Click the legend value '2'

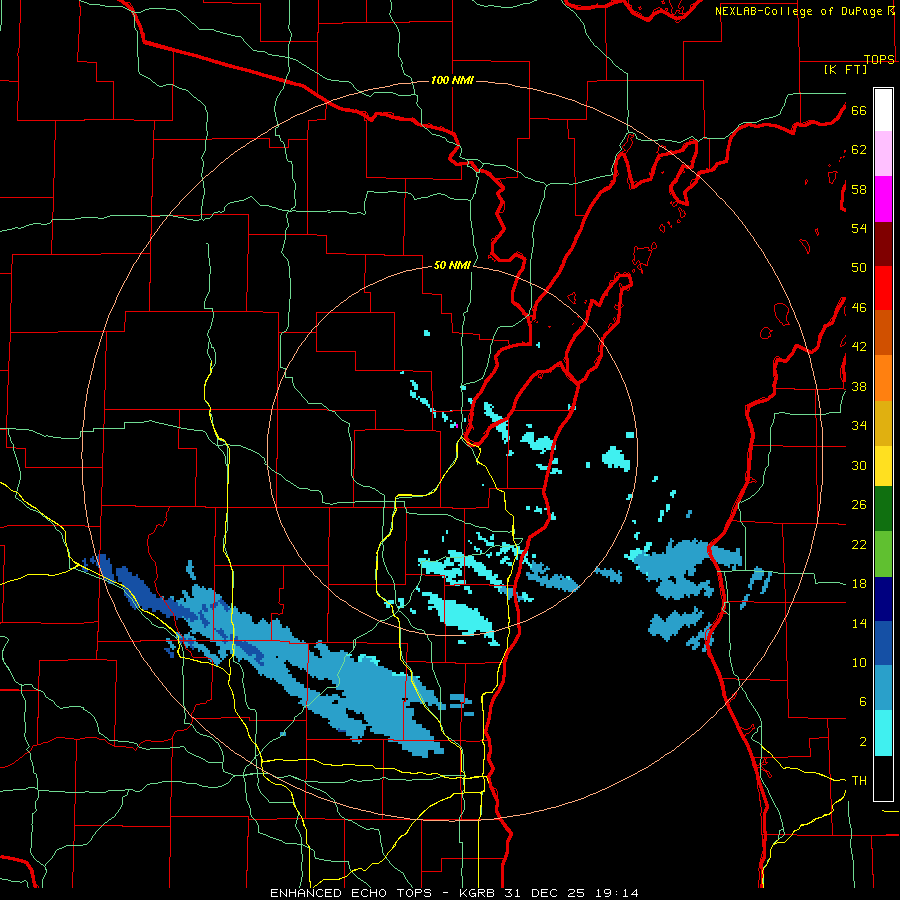862,742
